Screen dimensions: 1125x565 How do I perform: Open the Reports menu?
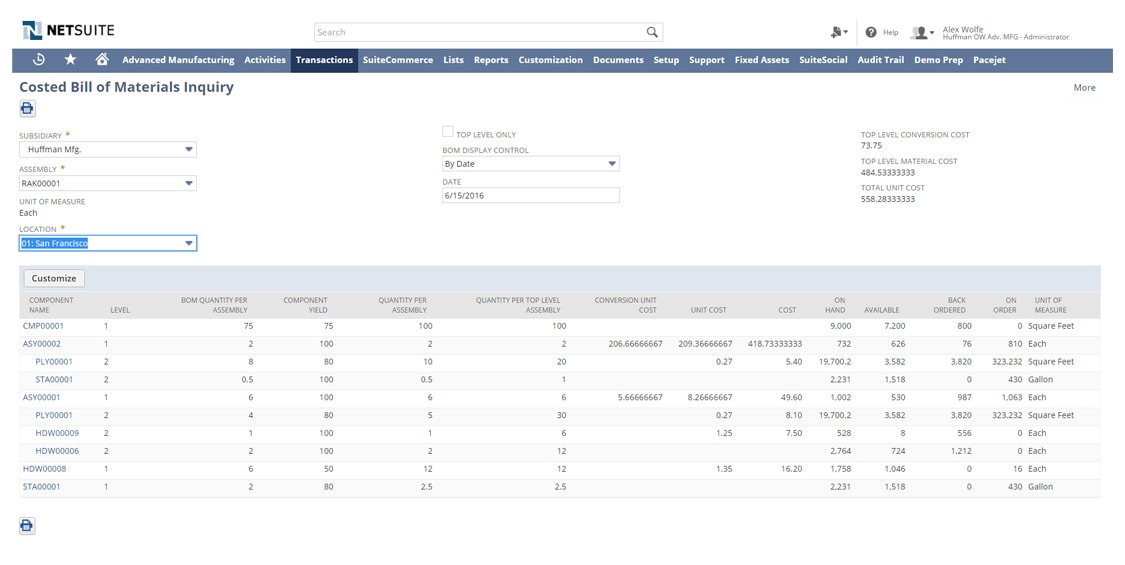(491, 60)
